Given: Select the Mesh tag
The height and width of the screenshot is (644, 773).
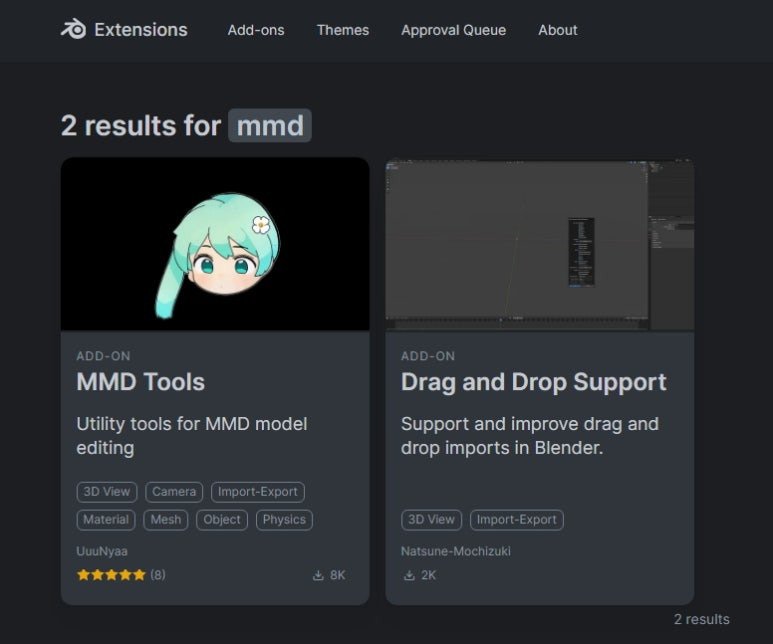Looking at the screenshot, I should 166,520.
